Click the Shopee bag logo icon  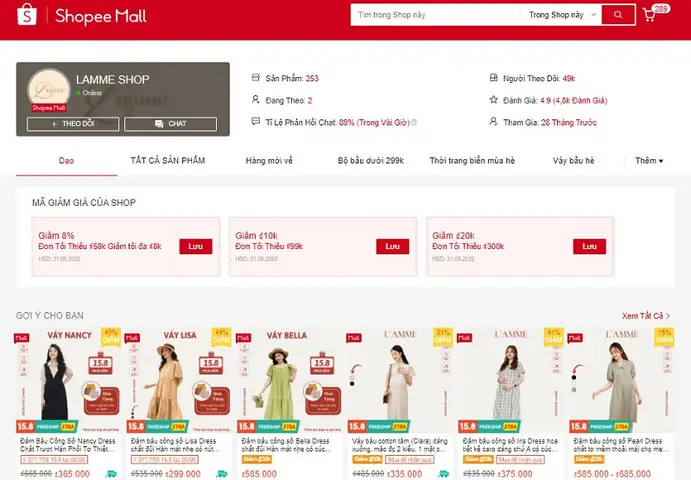[x=26, y=15]
